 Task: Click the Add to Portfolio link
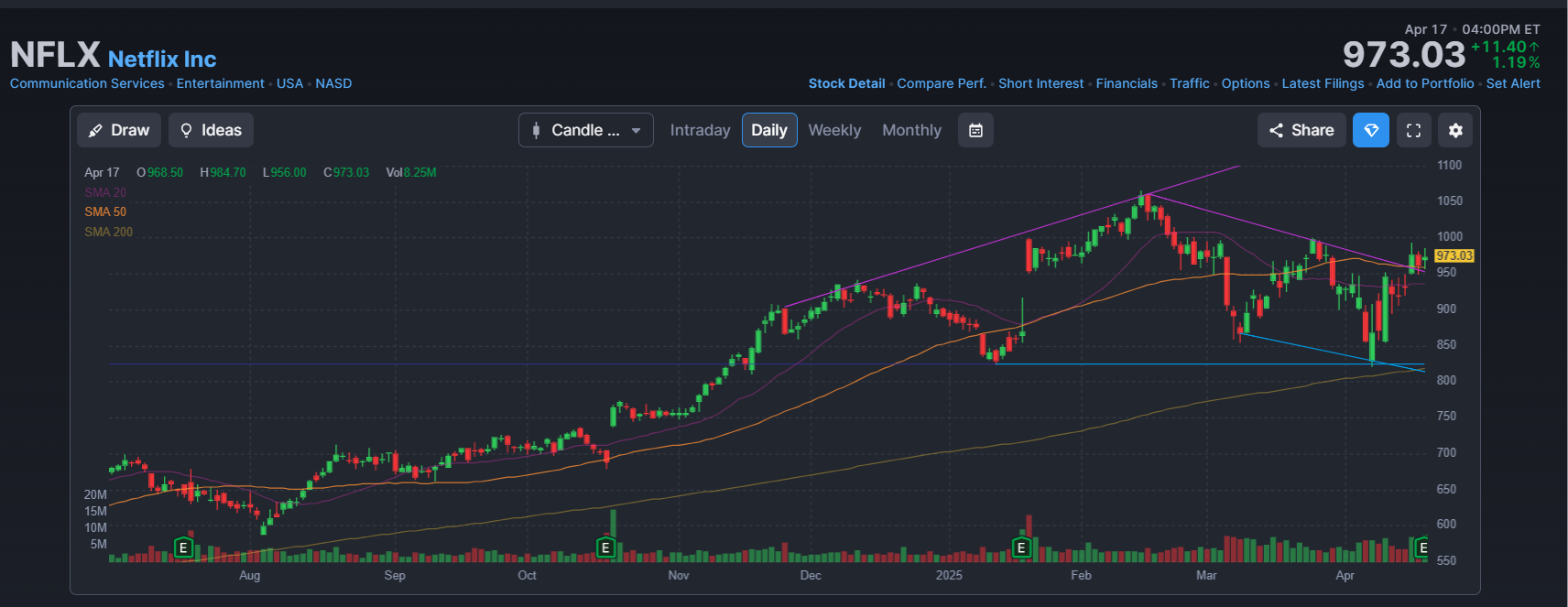click(1425, 83)
